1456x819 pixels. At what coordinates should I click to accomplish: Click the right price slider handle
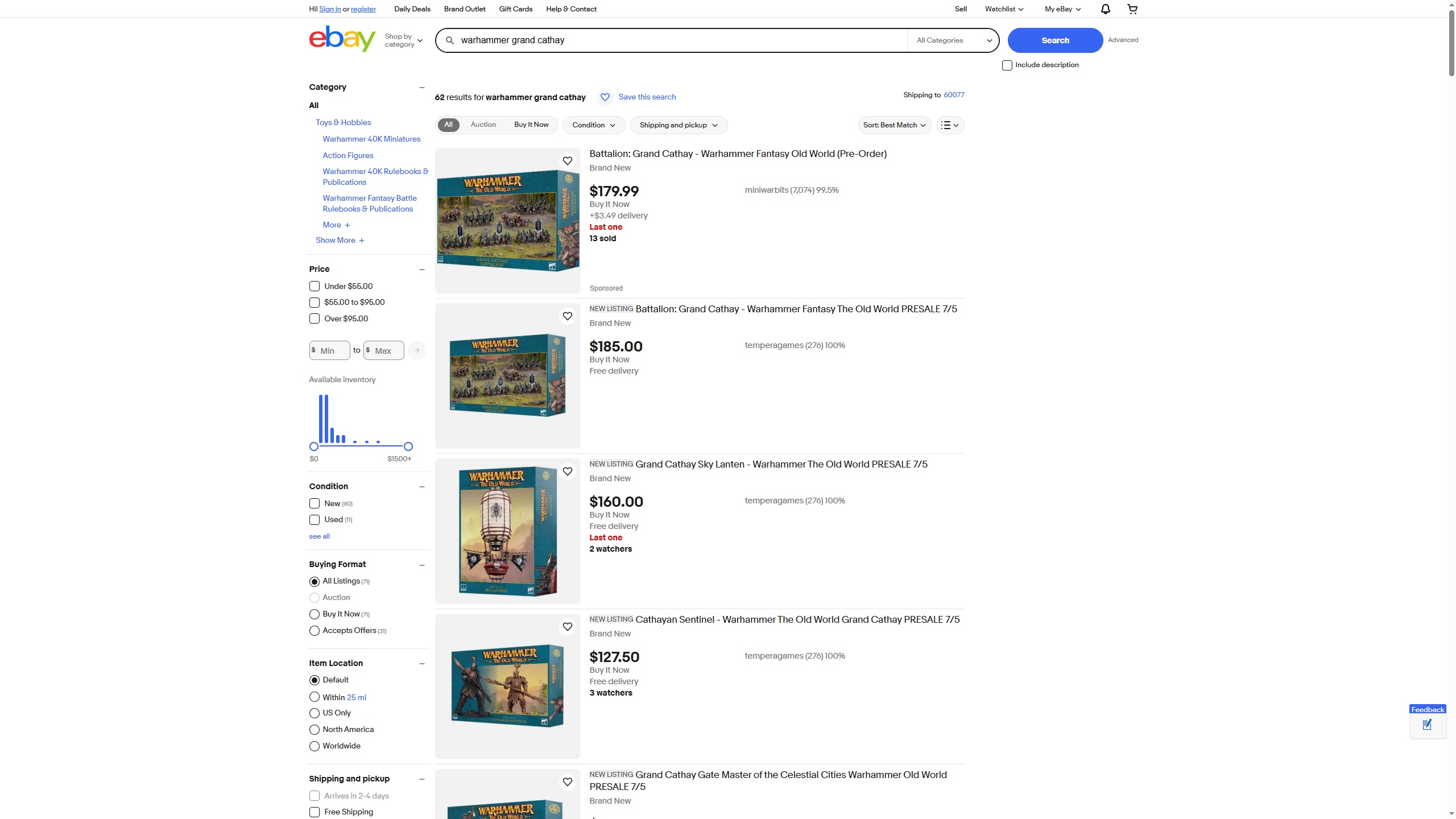coord(408,446)
